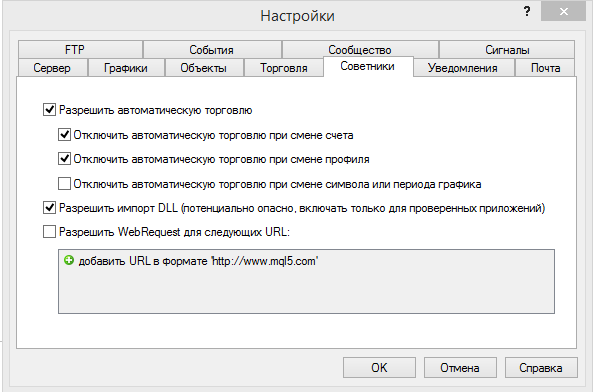Click the URL list entry field
Screen dimensions: 593x392
(x=306, y=281)
